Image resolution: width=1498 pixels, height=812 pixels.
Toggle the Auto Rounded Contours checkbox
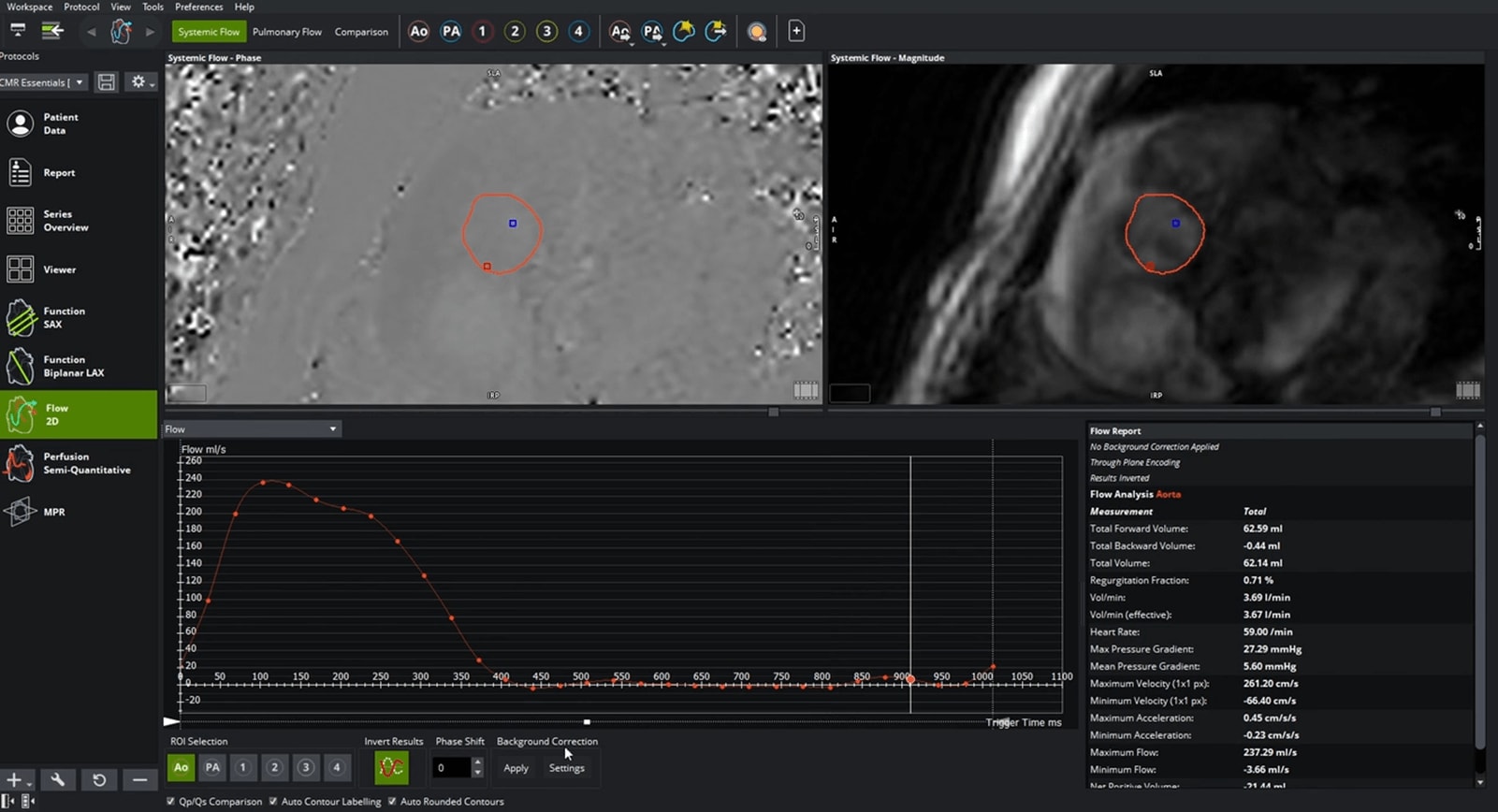[392, 802]
